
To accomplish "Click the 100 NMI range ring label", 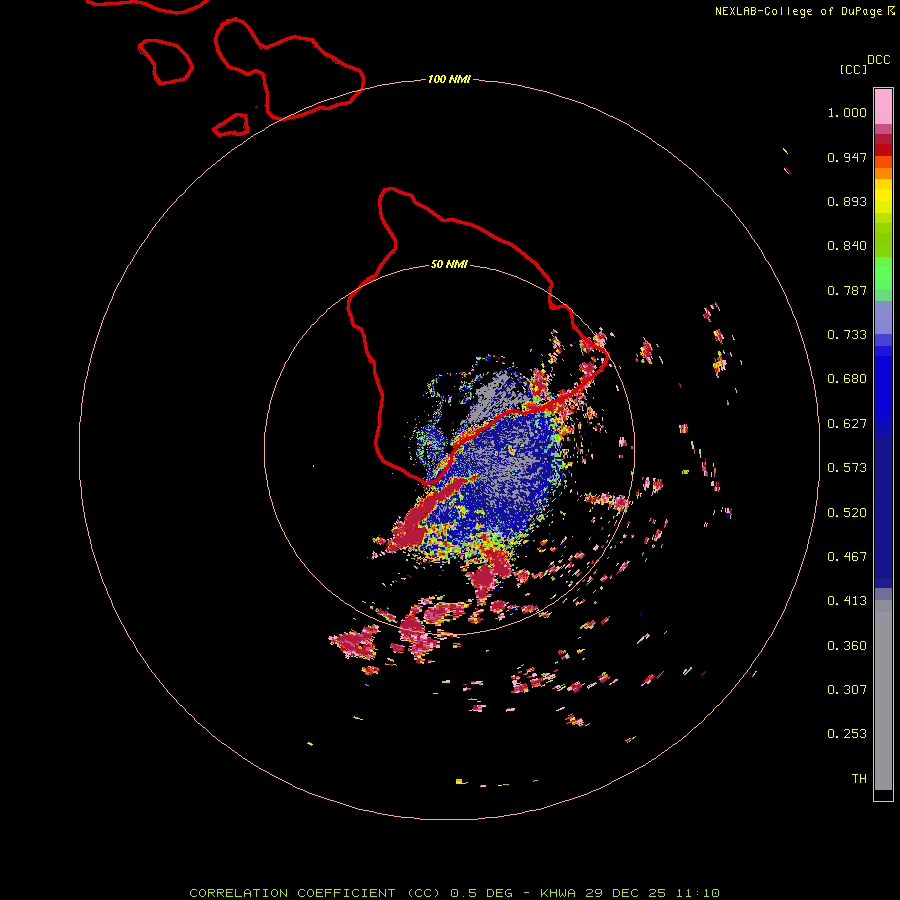I will click(449, 79).
